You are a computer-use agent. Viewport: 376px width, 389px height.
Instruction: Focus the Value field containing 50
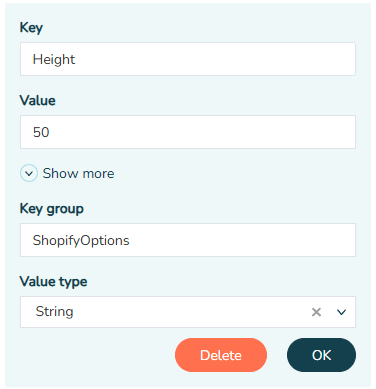pos(188,132)
